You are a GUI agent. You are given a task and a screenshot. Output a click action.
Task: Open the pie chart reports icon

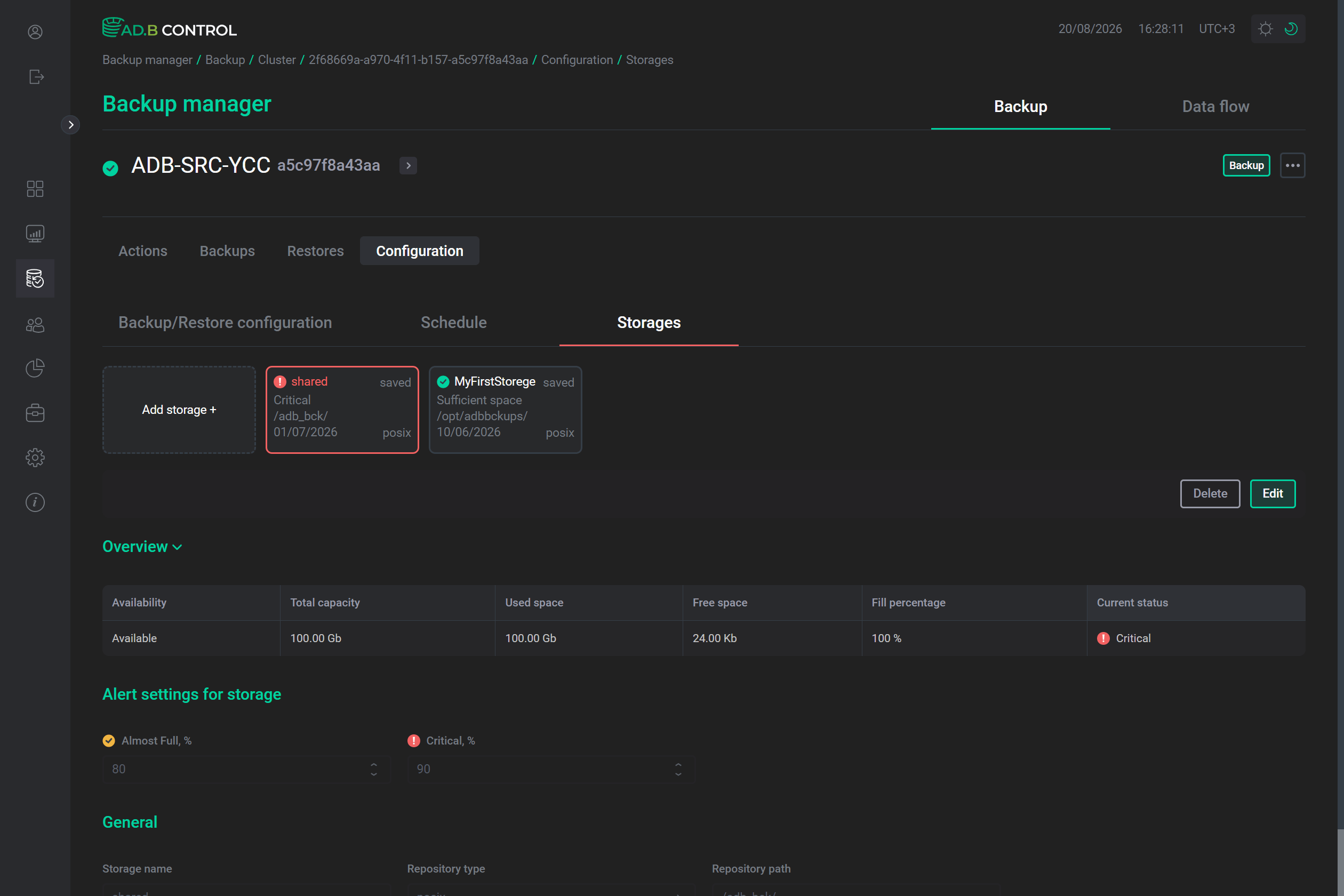click(35, 368)
